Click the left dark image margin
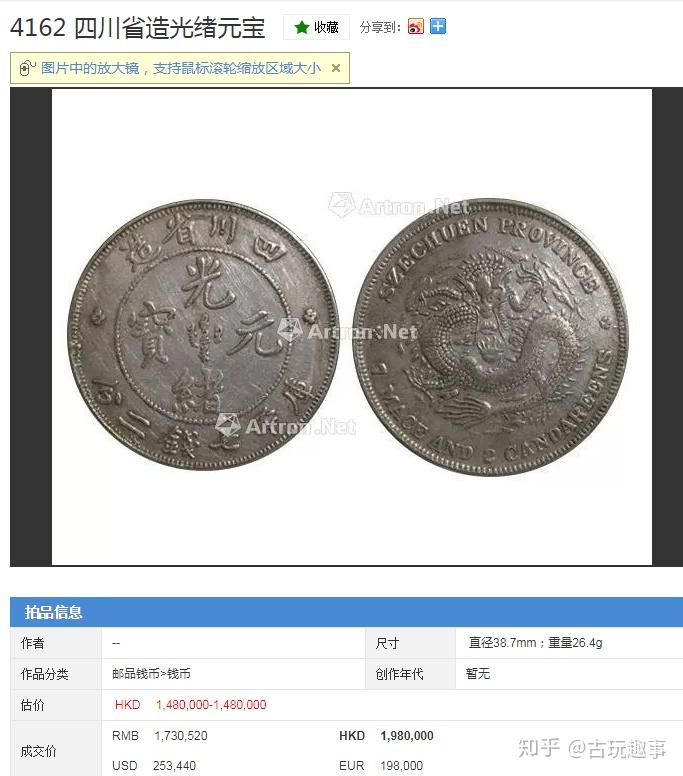The width and height of the screenshot is (683, 776). pyautogui.click(x=31, y=327)
